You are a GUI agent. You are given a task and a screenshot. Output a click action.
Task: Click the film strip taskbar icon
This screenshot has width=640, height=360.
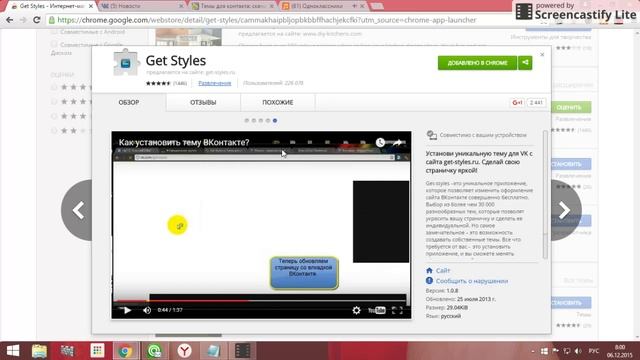click(242, 351)
